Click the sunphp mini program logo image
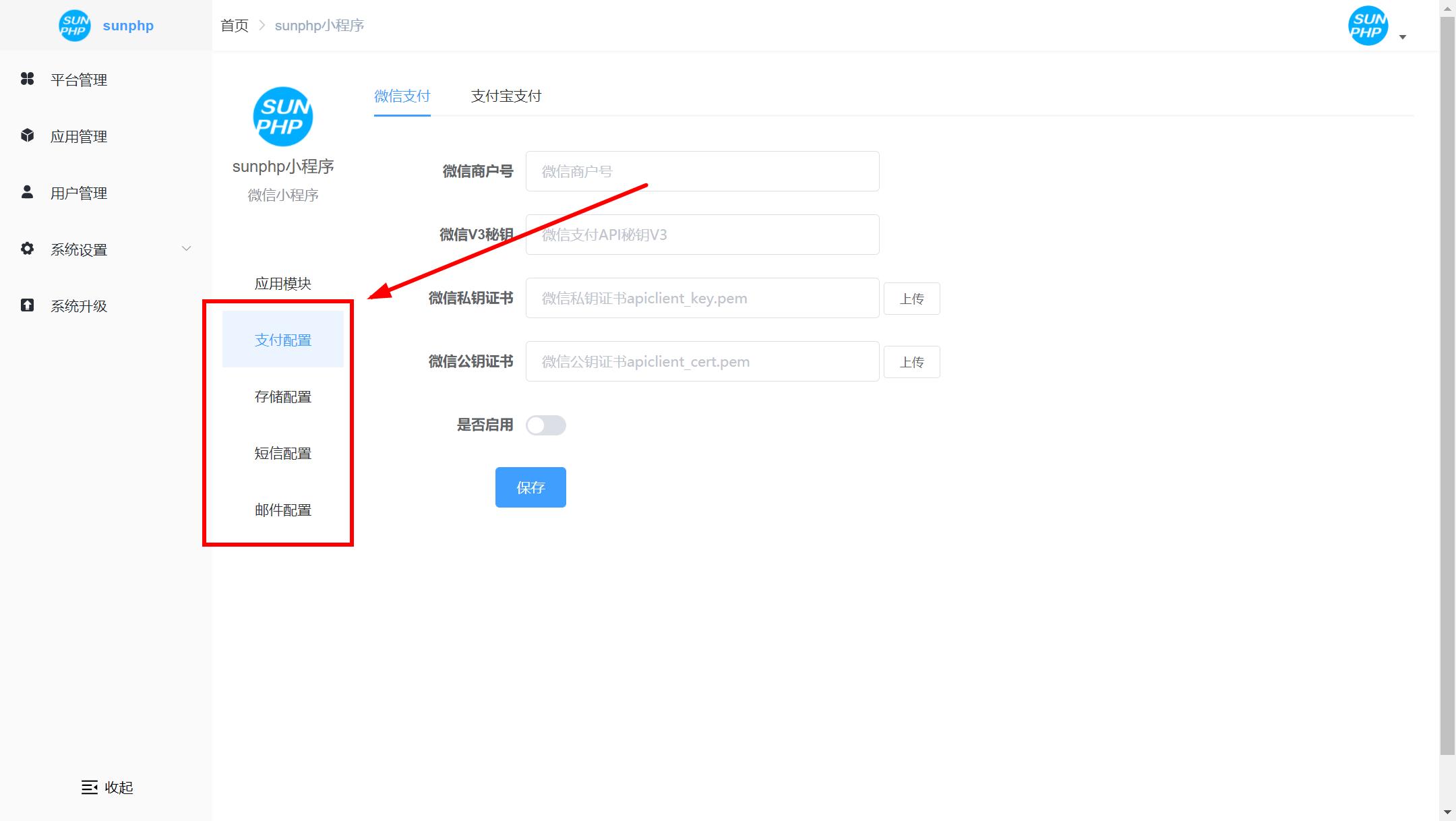 coord(282,117)
